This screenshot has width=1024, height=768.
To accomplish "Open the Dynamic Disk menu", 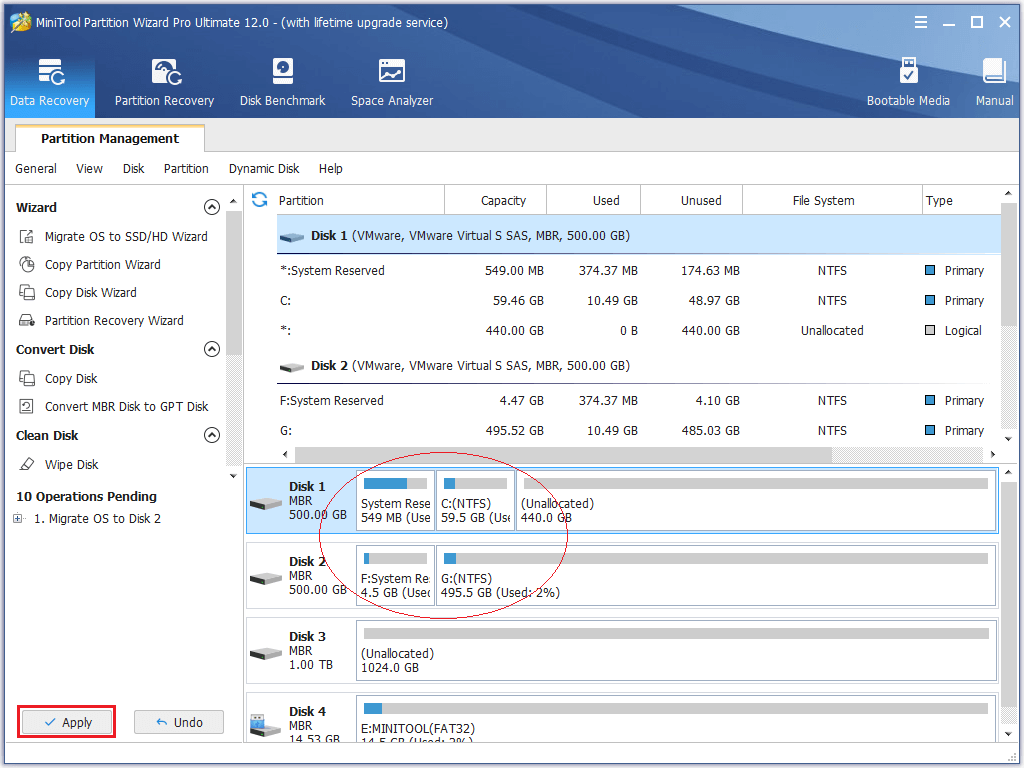I will (x=264, y=169).
